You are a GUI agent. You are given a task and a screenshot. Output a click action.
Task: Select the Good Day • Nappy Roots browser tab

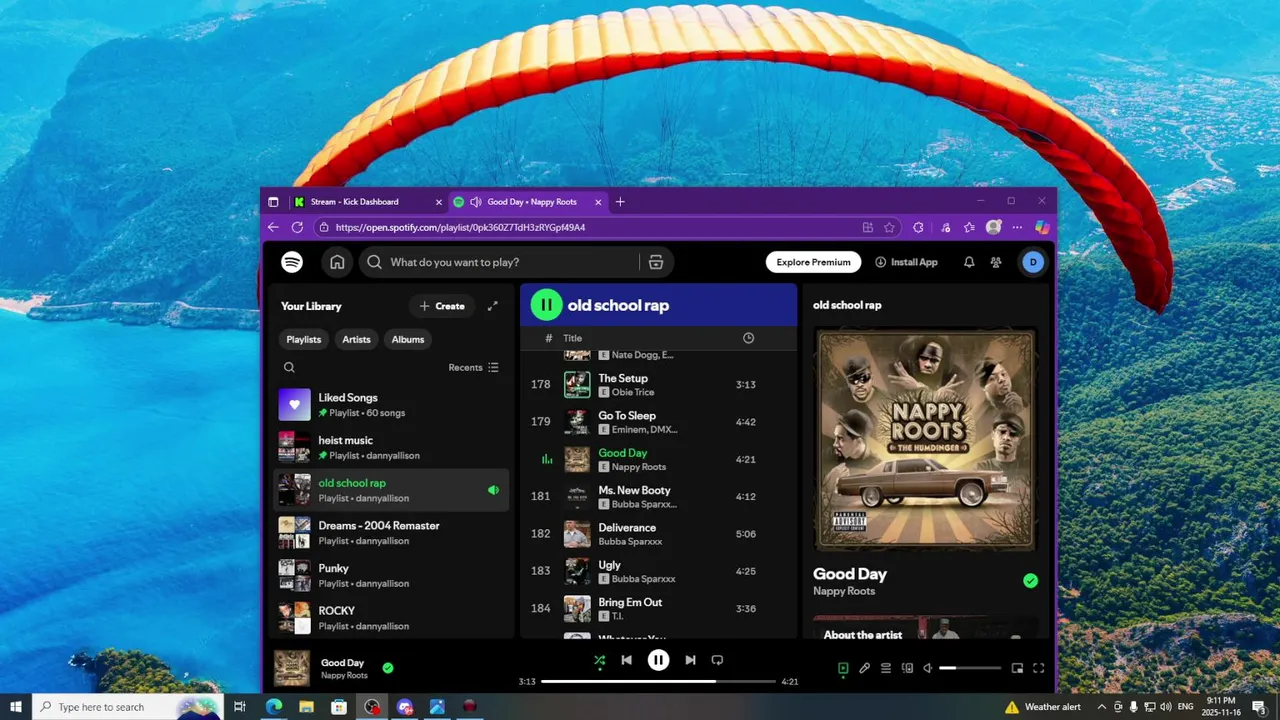coord(531,201)
